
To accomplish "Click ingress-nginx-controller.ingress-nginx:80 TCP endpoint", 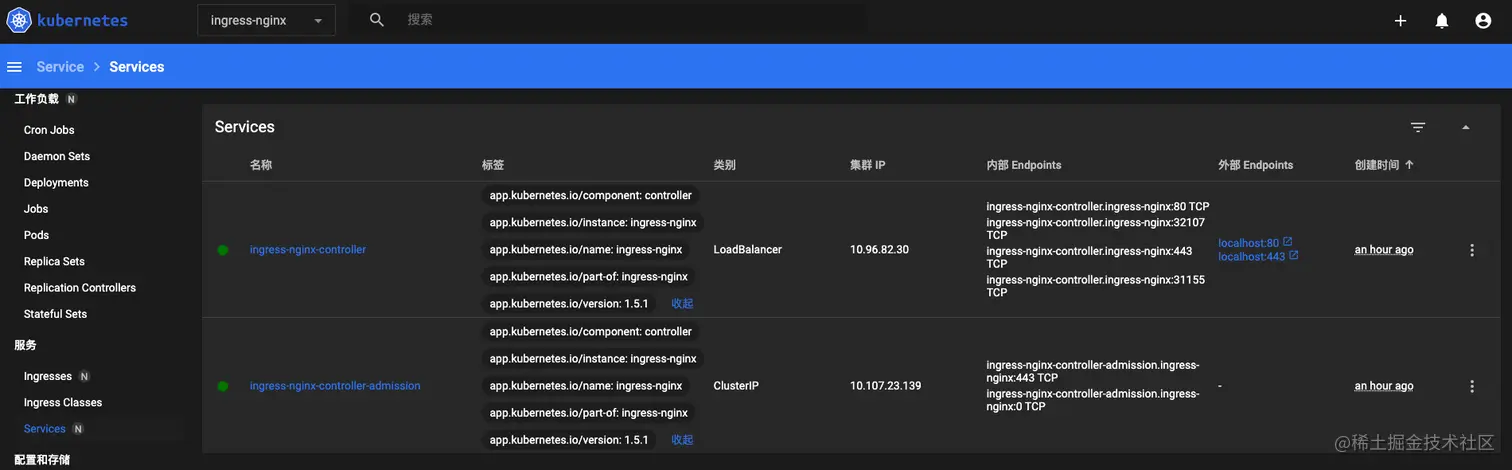I will (x=1098, y=207).
